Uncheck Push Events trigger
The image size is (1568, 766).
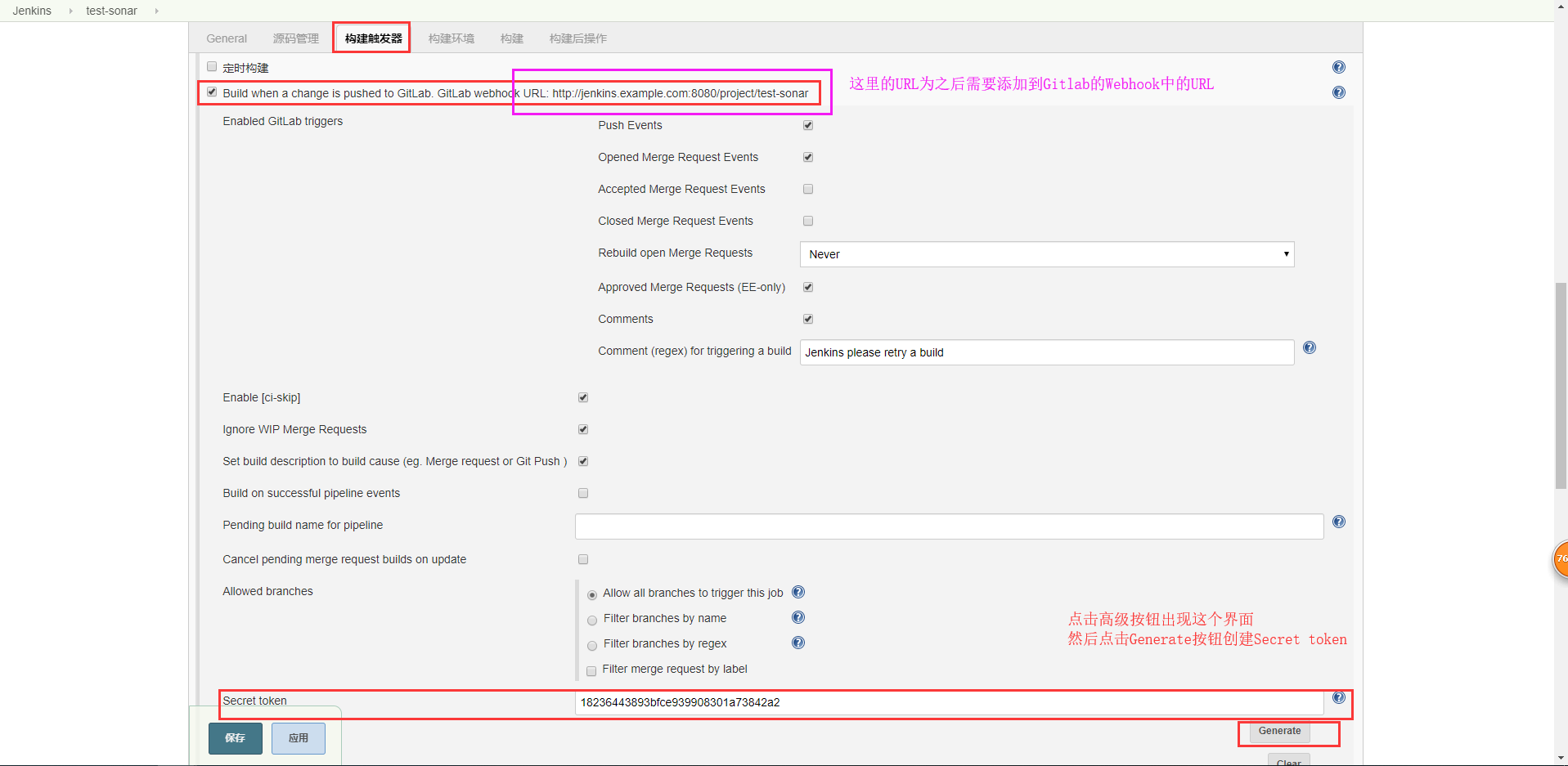[x=808, y=125]
